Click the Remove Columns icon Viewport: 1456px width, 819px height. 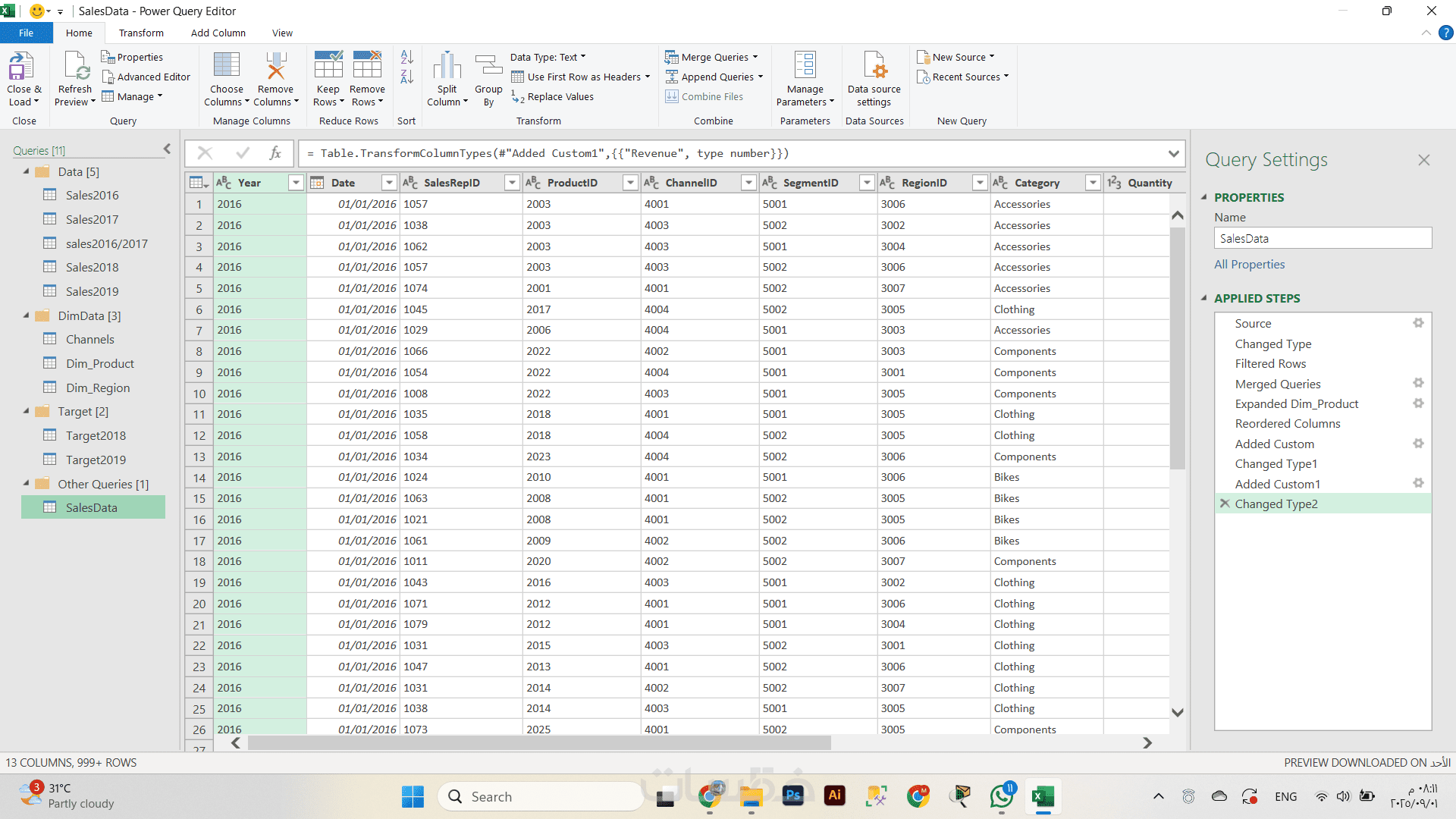tap(275, 66)
